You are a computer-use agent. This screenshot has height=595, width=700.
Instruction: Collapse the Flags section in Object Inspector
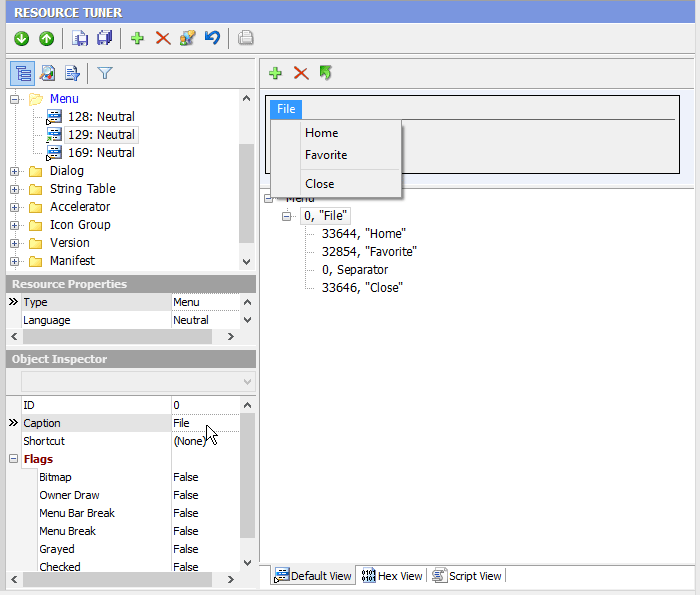pyautogui.click(x=13, y=458)
